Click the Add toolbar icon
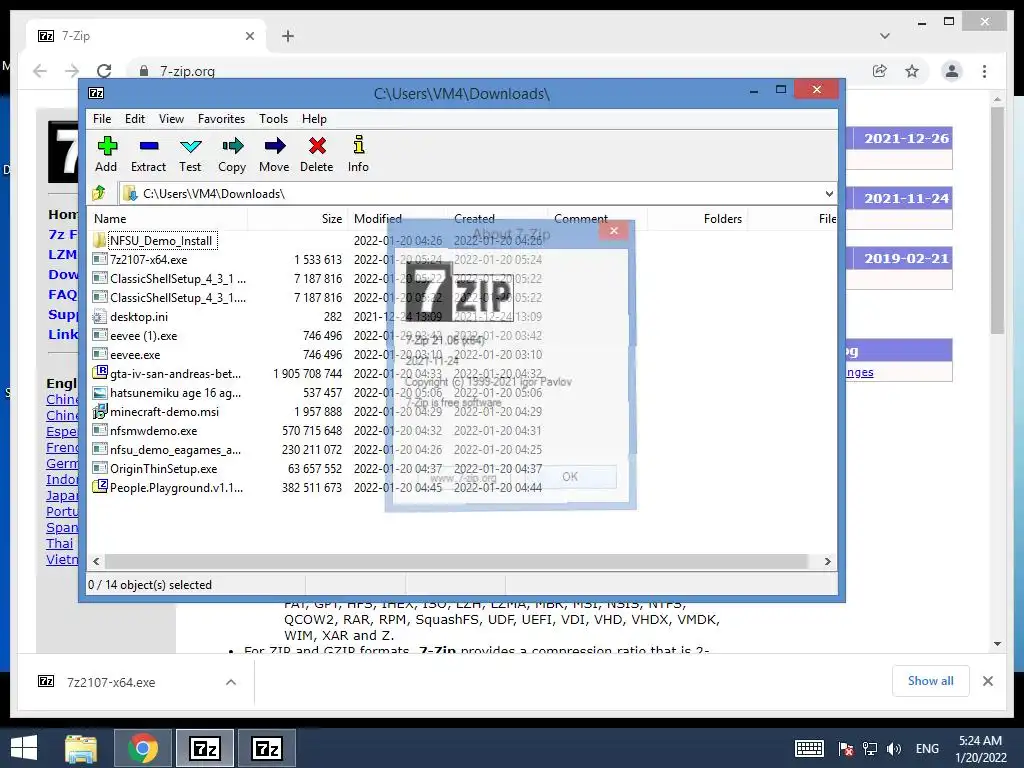1024x768 pixels. point(106,146)
